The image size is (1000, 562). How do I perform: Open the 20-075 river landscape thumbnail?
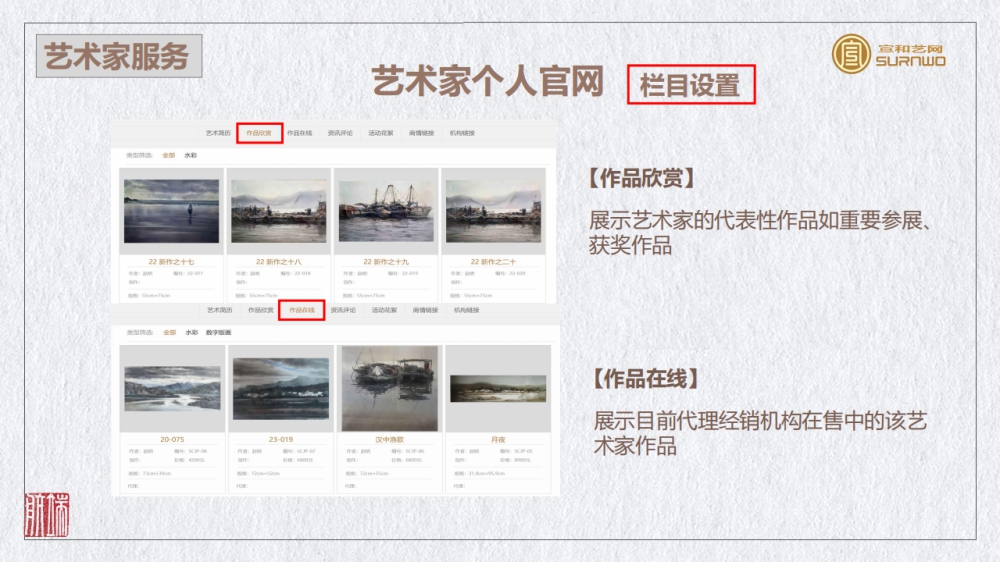pyautogui.click(x=172, y=388)
